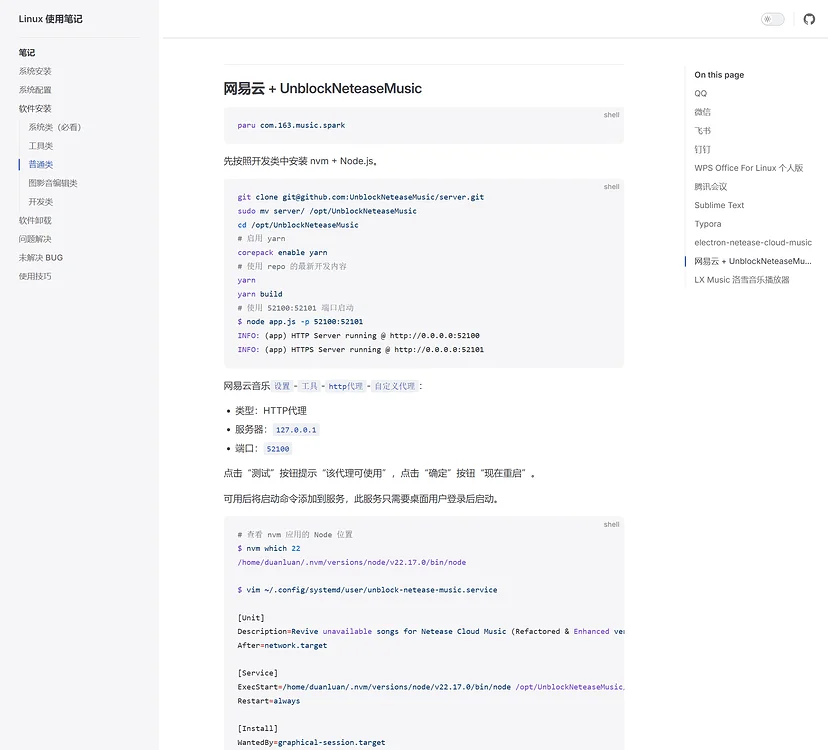Click the 自定义代理 inline code tag
The image size is (828, 750).
click(x=394, y=386)
